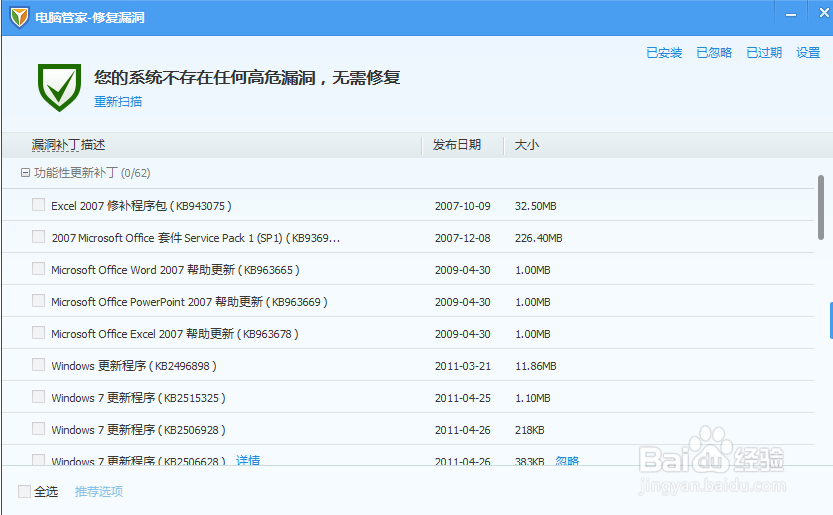Close the 修复漏洞 window
The width and height of the screenshot is (833, 515).
pos(823,13)
